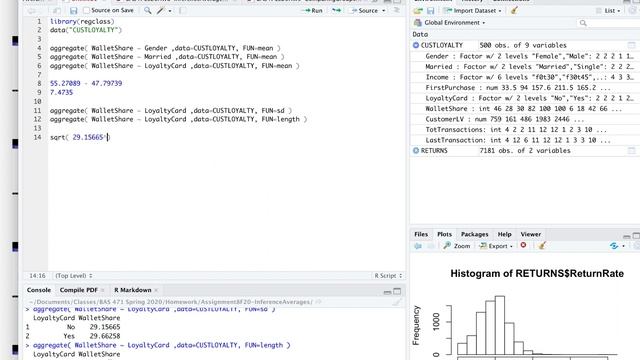Viewport: 640px width, 360px height.
Task: Source the active script
Action: click(x=365, y=11)
